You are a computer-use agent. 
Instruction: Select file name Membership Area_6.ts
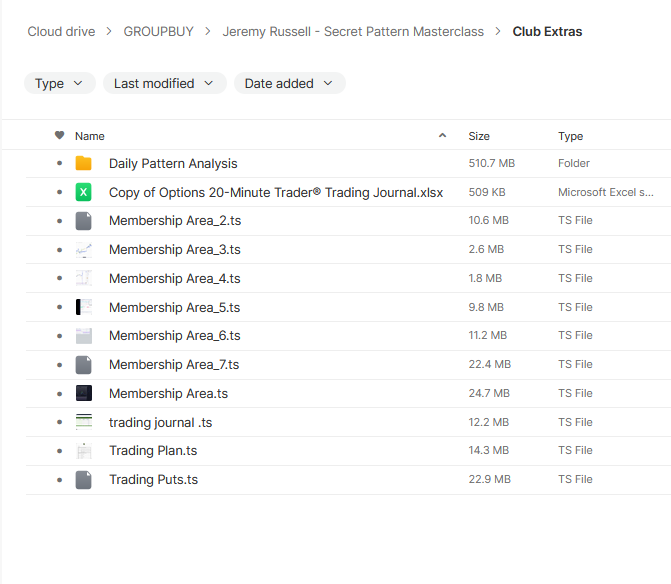[175, 336]
